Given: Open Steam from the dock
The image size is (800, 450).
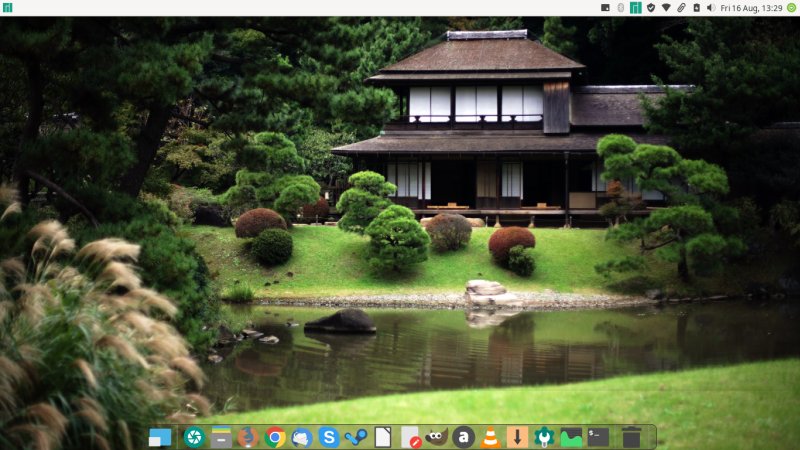Looking at the screenshot, I should (x=356, y=437).
